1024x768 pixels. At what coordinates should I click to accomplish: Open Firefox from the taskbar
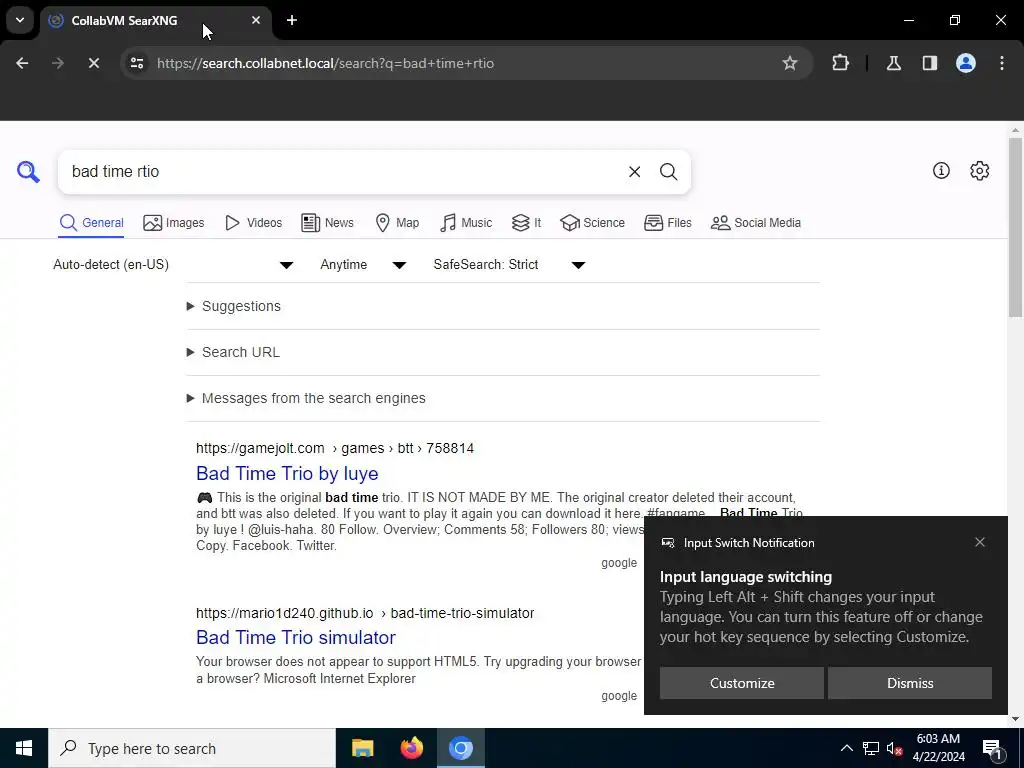coord(411,748)
